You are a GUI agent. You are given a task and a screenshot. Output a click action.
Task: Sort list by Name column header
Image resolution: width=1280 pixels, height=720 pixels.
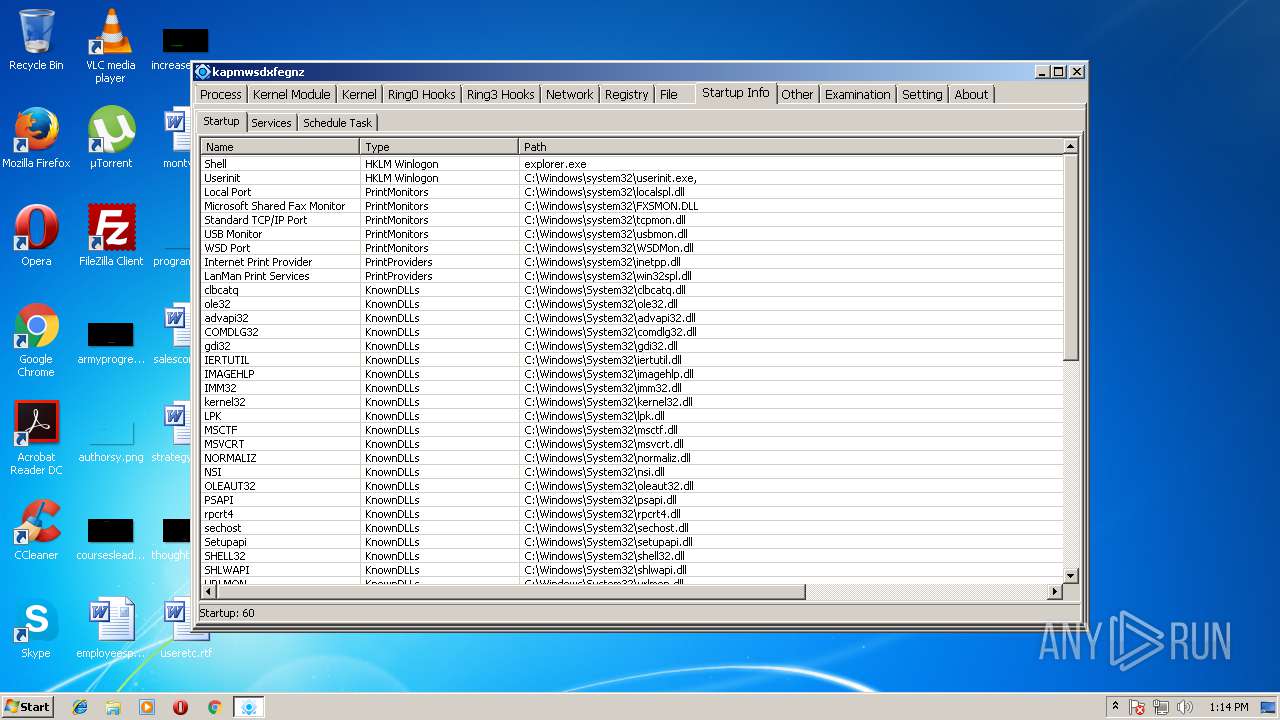pyautogui.click(x=279, y=147)
